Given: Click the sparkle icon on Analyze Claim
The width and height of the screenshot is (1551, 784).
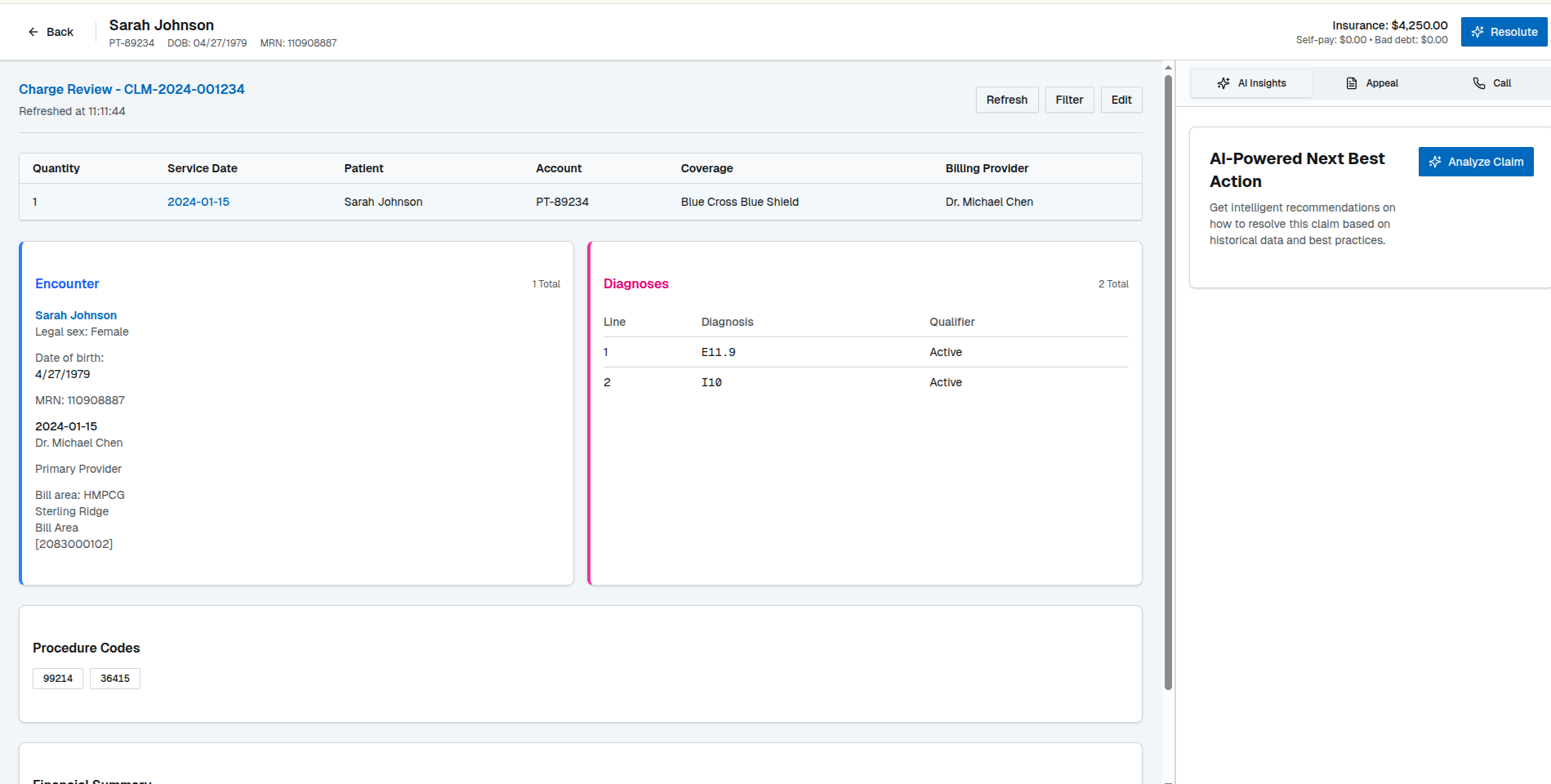Looking at the screenshot, I should 1435,162.
